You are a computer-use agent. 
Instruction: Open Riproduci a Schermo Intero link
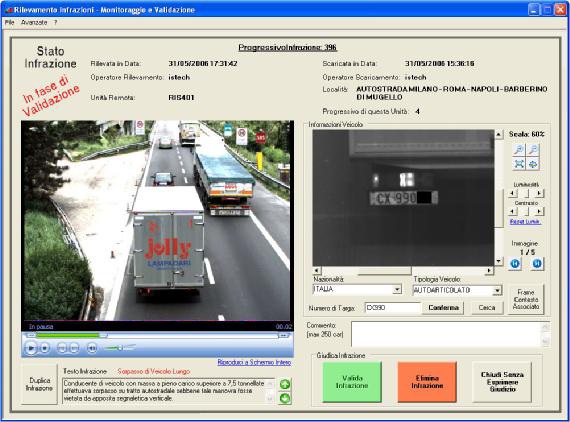(x=254, y=362)
